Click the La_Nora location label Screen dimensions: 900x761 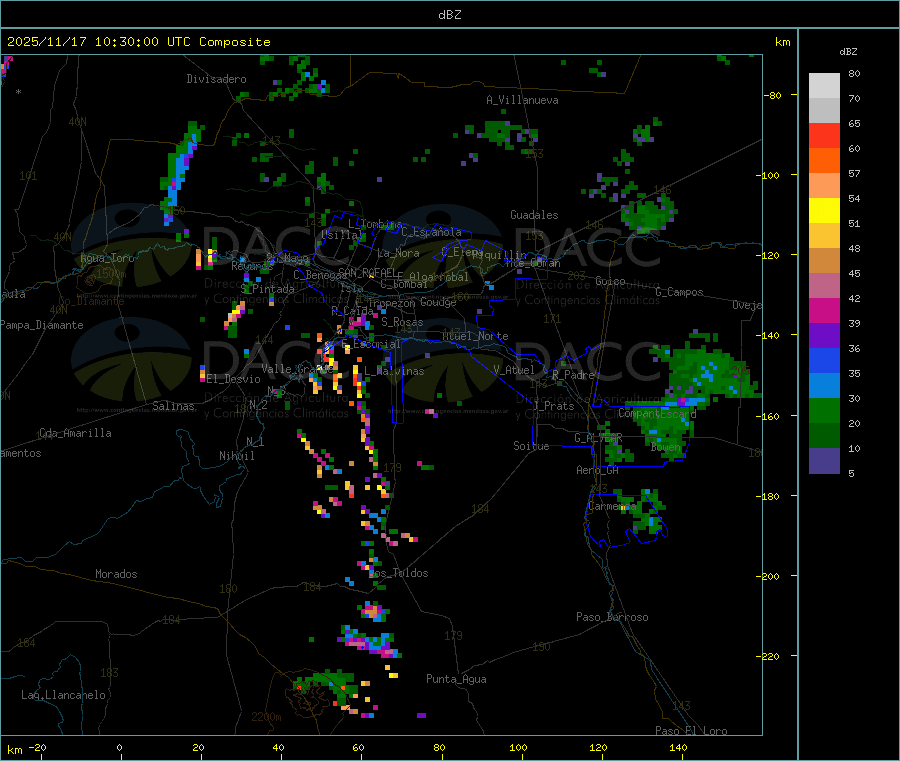[x=398, y=253]
